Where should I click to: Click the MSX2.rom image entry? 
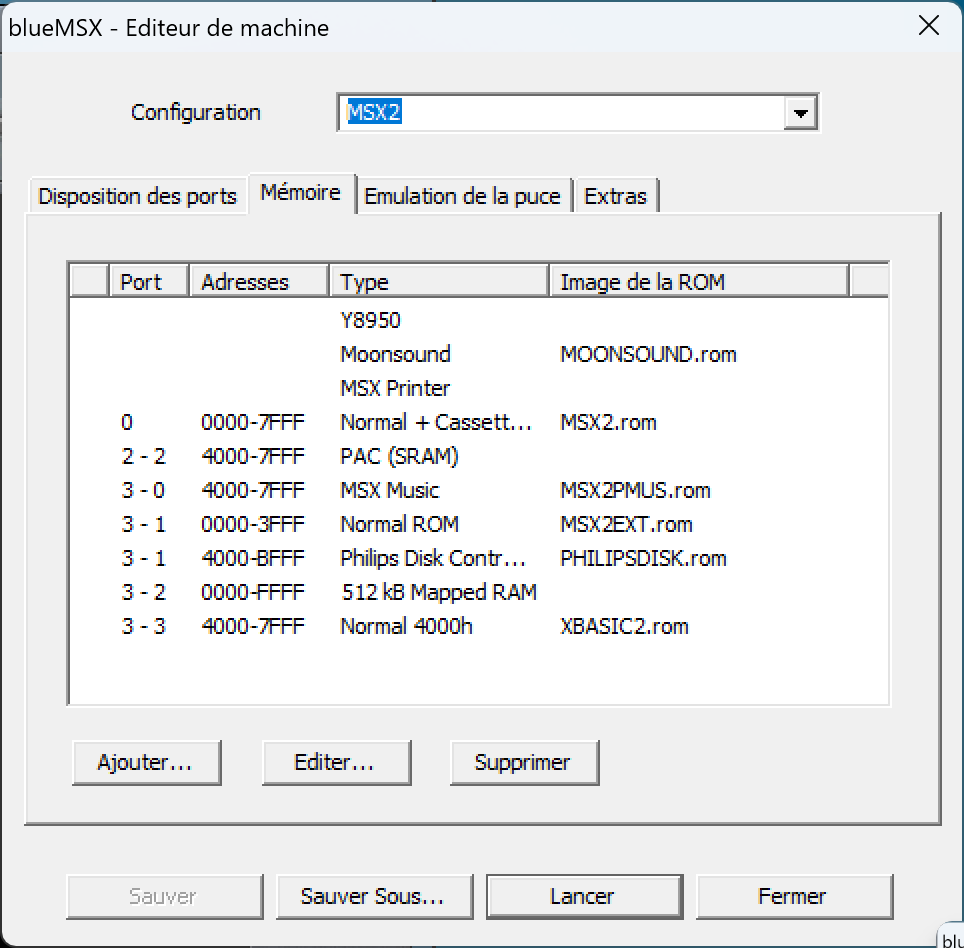(x=608, y=422)
